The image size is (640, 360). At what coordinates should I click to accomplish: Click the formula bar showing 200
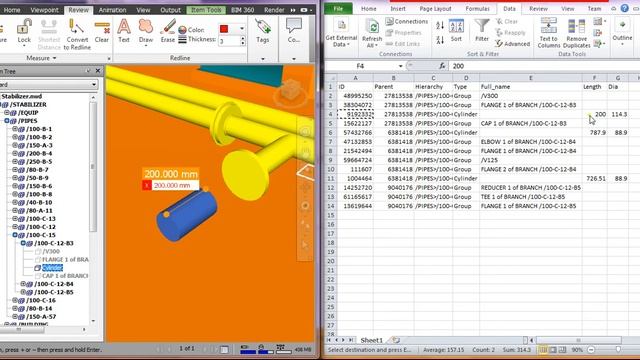(x=543, y=66)
